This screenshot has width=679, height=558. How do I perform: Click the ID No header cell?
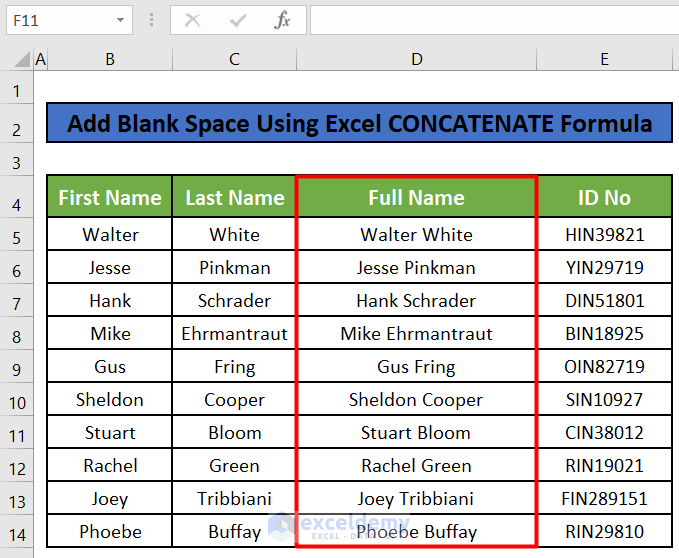point(605,197)
